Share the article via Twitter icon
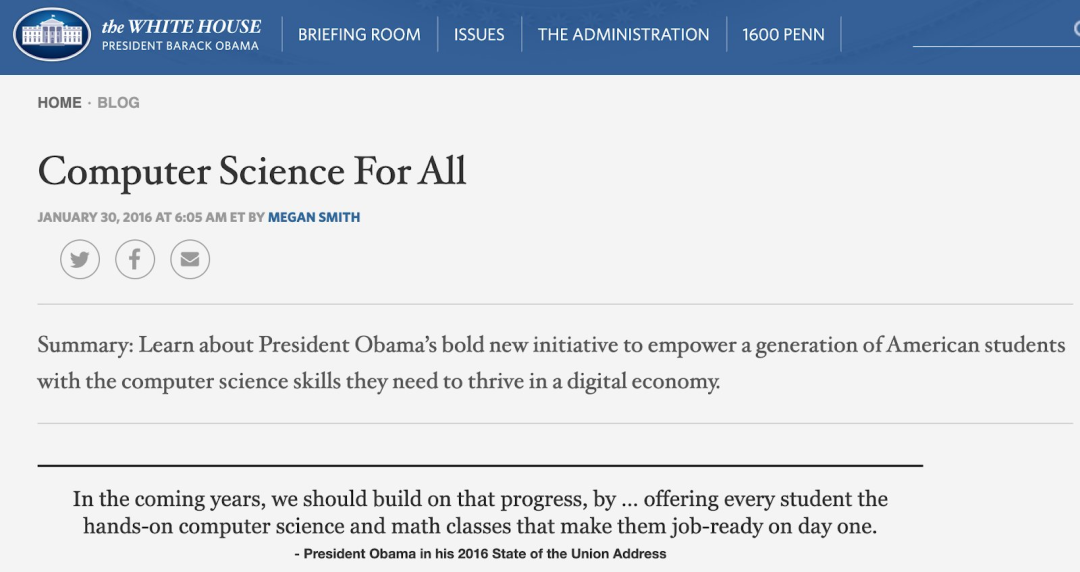 point(80,259)
